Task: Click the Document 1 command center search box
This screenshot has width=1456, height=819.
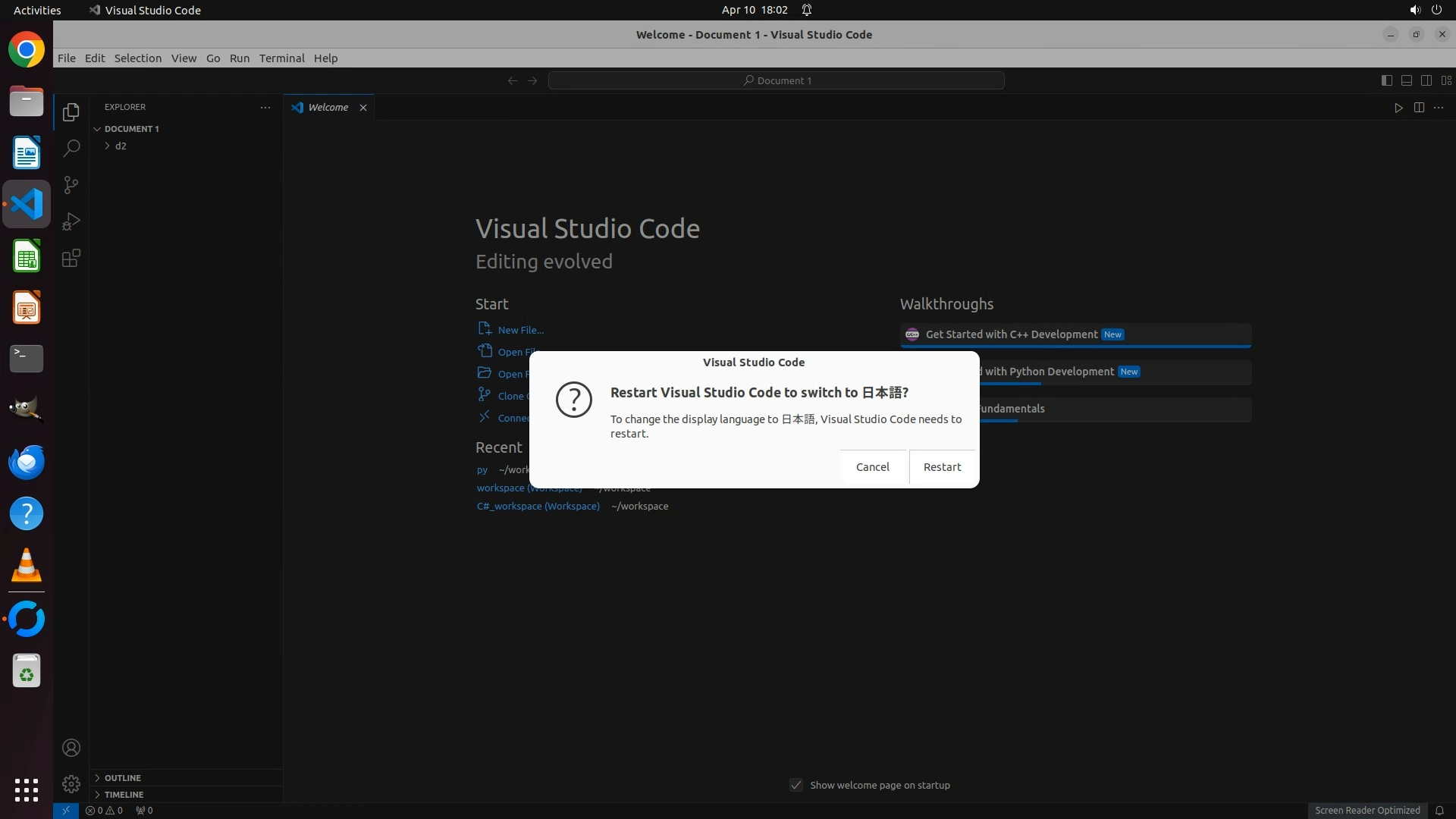Action: coord(777,80)
